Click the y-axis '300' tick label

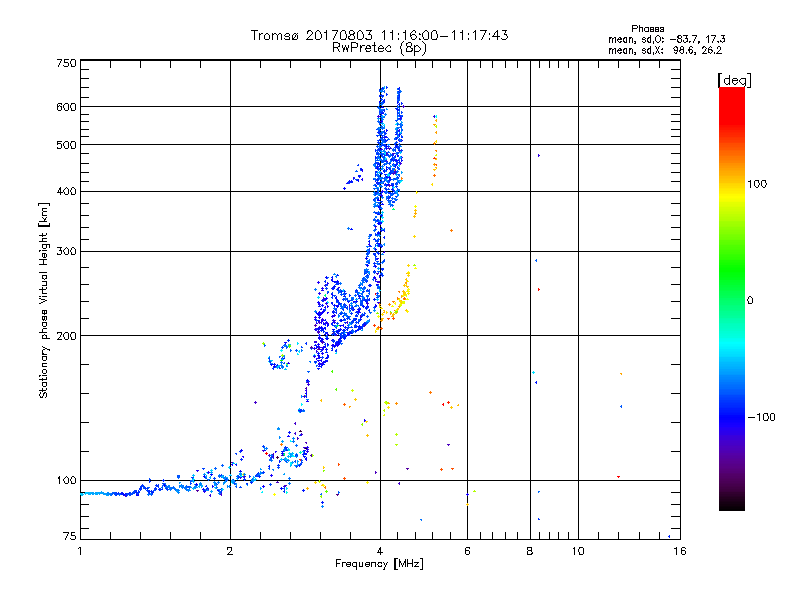click(66, 252)
